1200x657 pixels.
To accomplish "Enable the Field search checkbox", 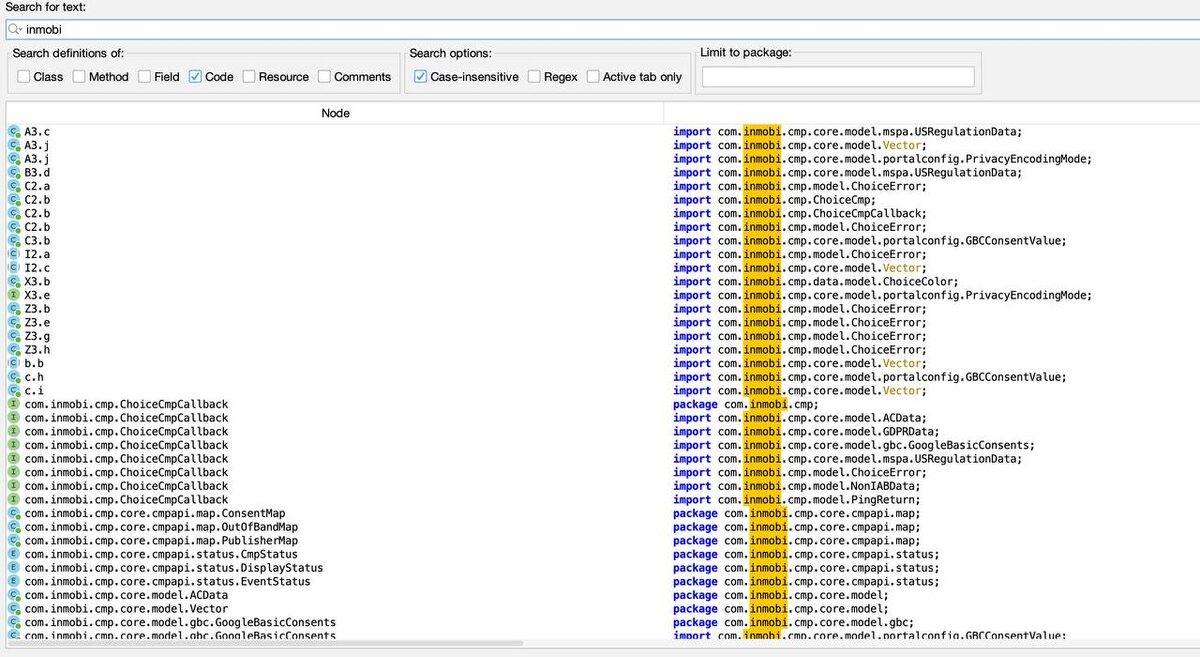I will [145, 76].
